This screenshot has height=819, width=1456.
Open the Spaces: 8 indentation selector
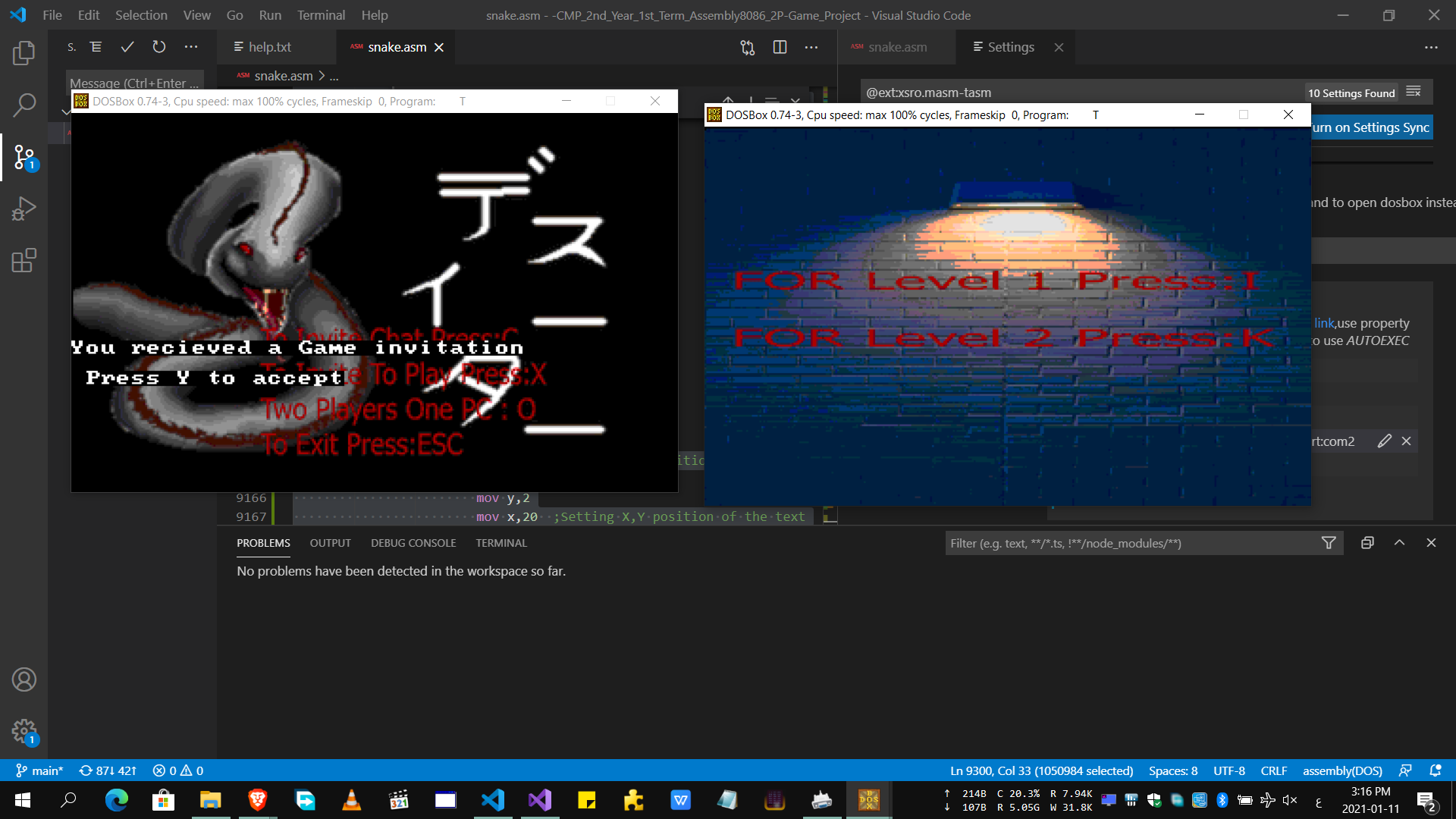(x=1173, y=770)
